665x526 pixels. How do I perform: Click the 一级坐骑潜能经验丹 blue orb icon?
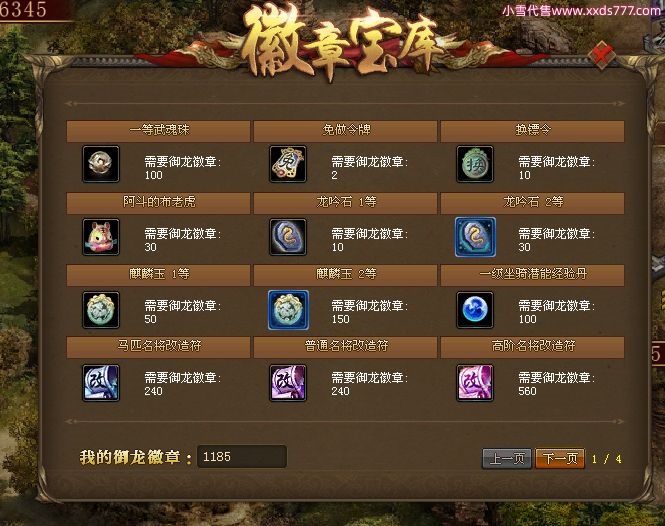475,310
